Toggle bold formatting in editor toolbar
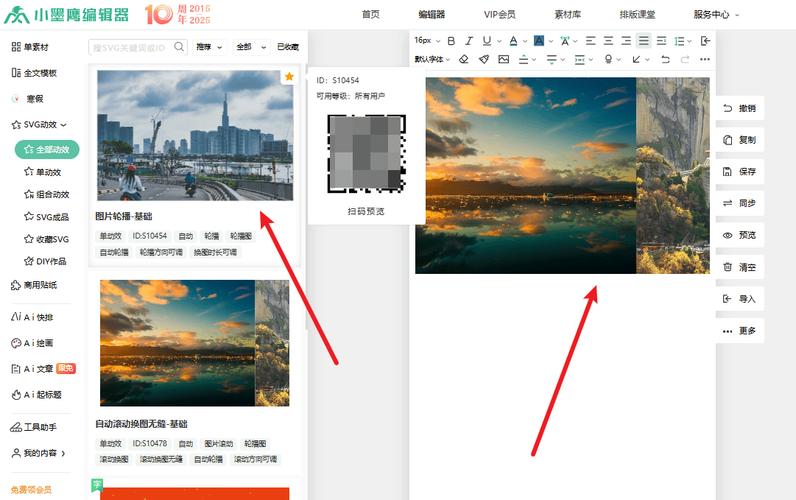Screen dimensions: 796x500 pos(451,41)
